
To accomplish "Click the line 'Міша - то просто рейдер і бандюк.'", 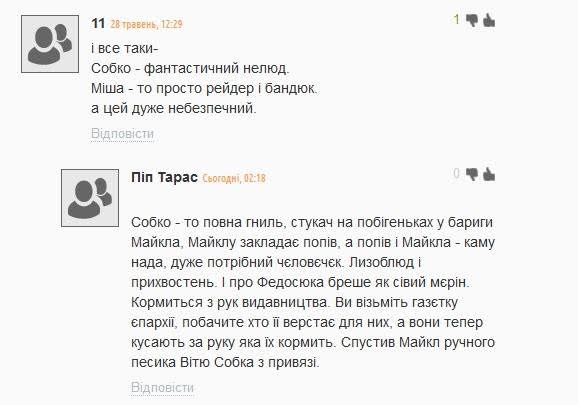I will 204,88.
